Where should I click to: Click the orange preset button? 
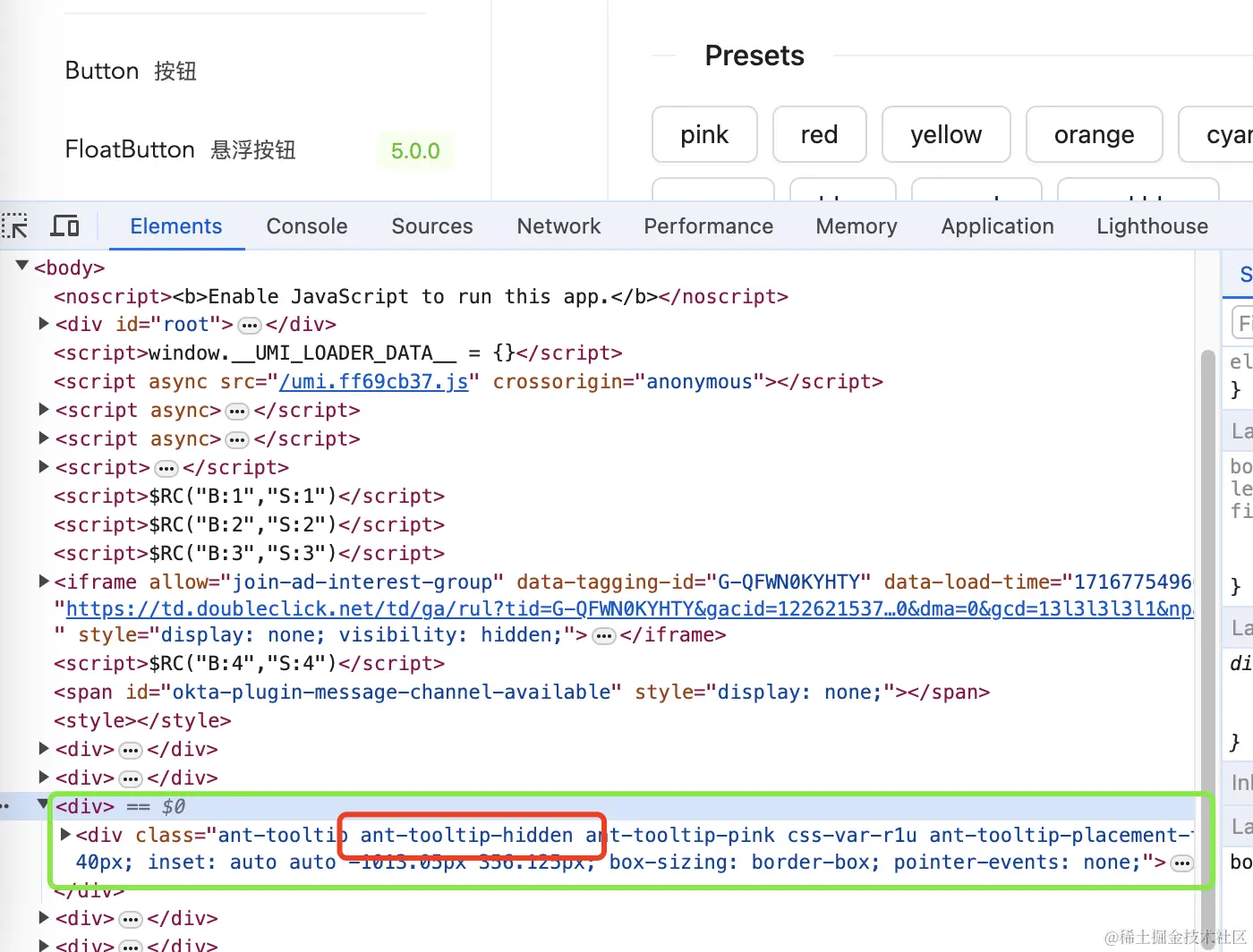click(1095, 134)
